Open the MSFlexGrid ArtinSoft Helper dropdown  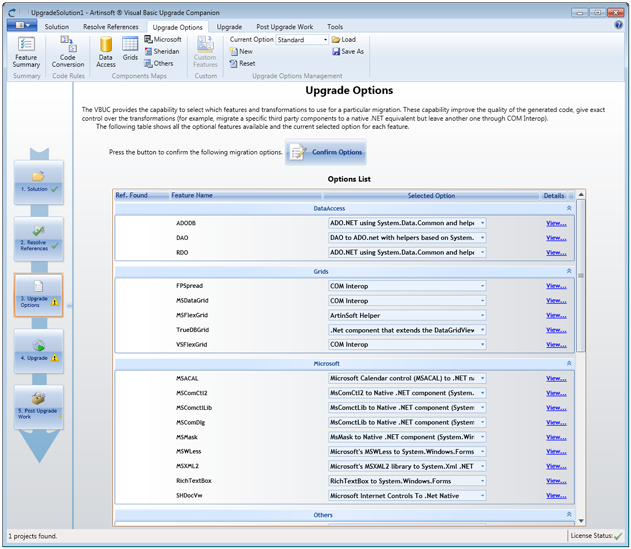coord(407,316)
